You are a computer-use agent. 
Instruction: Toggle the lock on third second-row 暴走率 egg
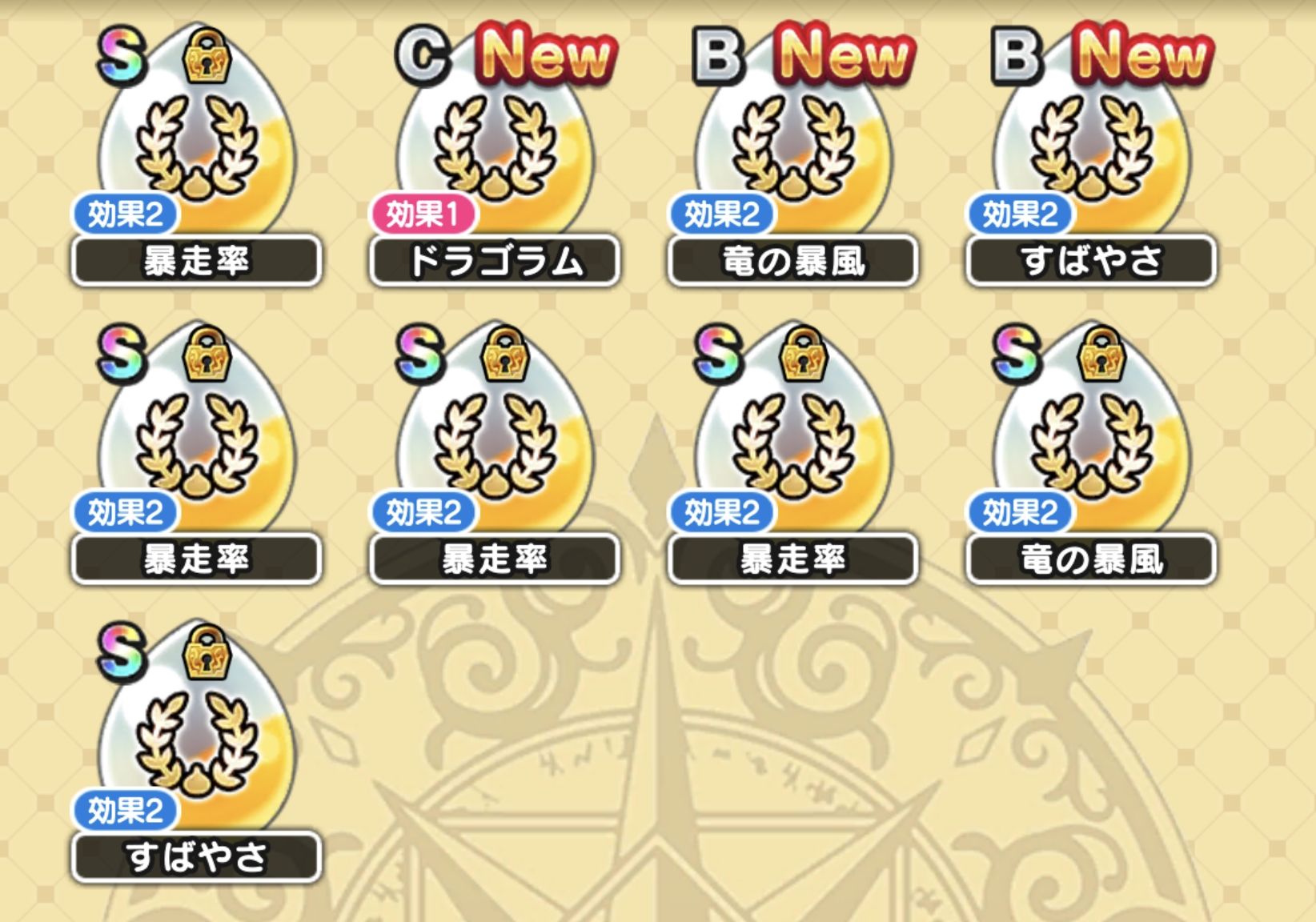click(x=804, y=354)
